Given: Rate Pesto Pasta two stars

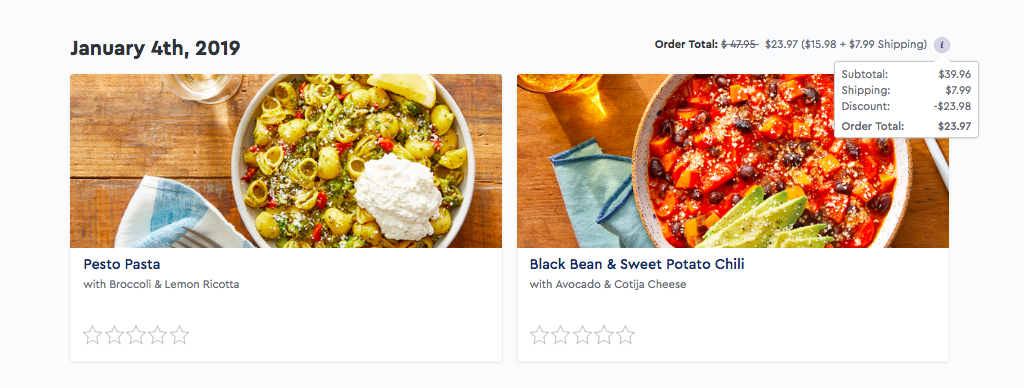Looking at the screenshot, I should [114, 335].
